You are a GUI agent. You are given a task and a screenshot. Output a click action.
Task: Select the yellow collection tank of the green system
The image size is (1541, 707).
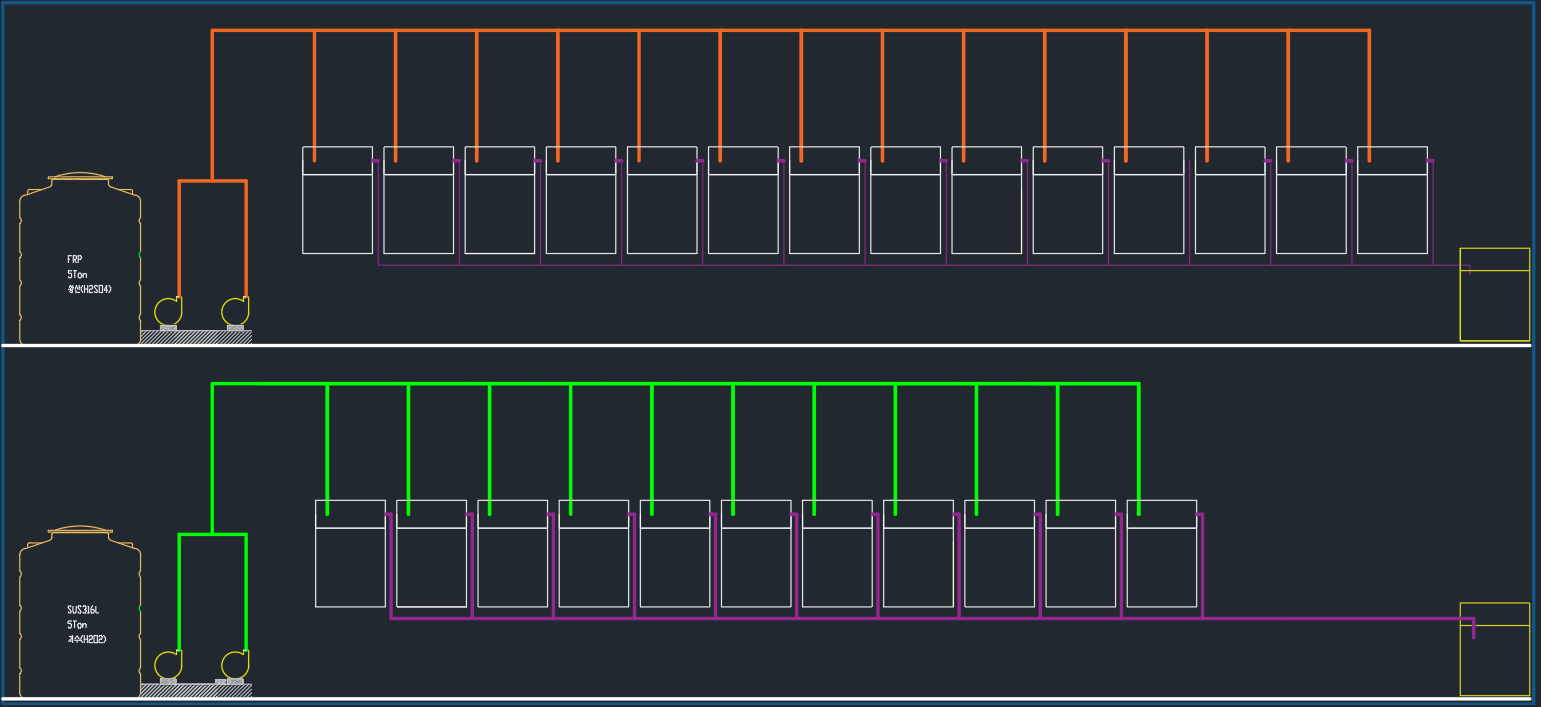coord(1495,649)
